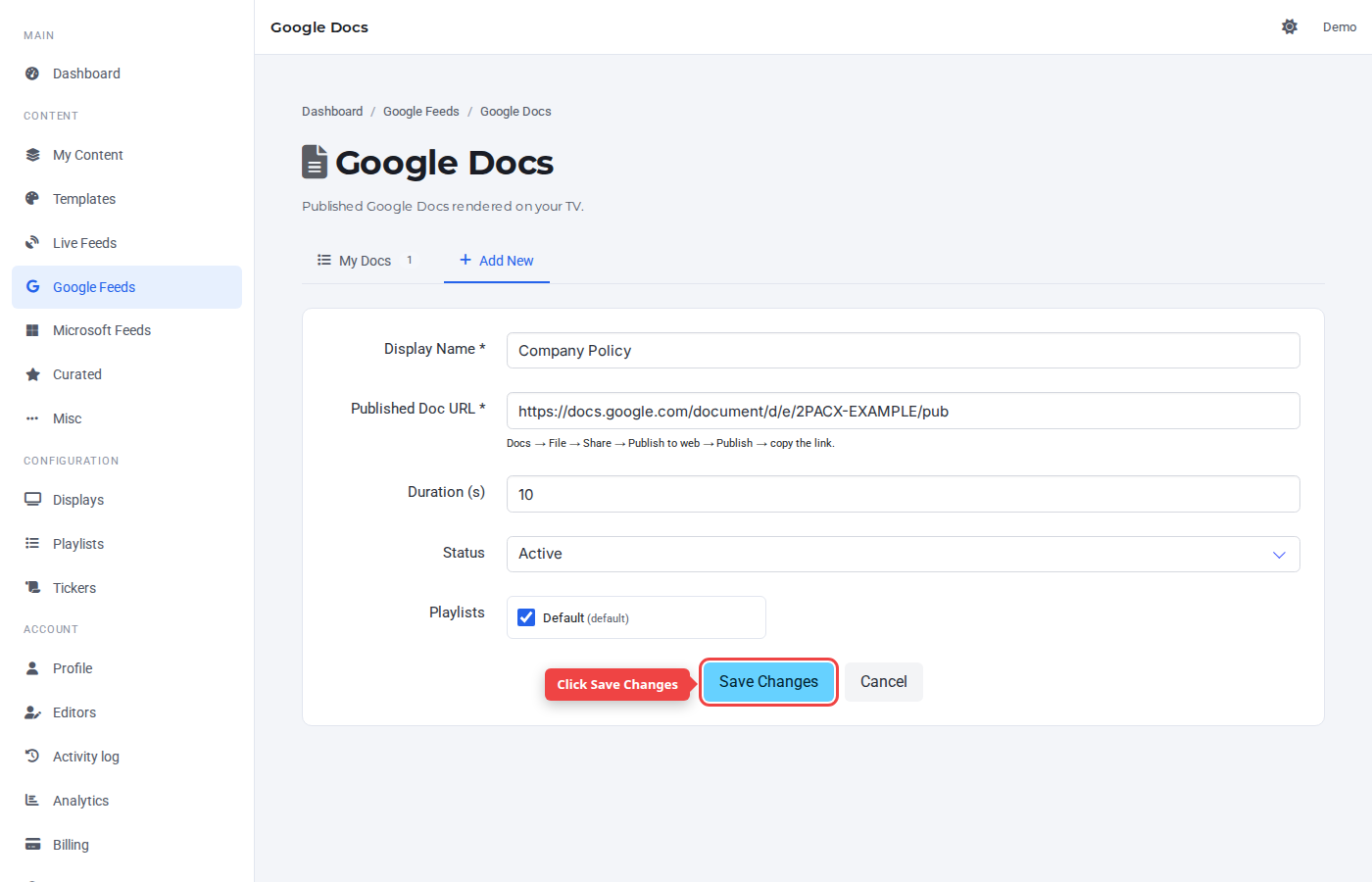
Task: Open the Demo account menu
Action: 1340,27
